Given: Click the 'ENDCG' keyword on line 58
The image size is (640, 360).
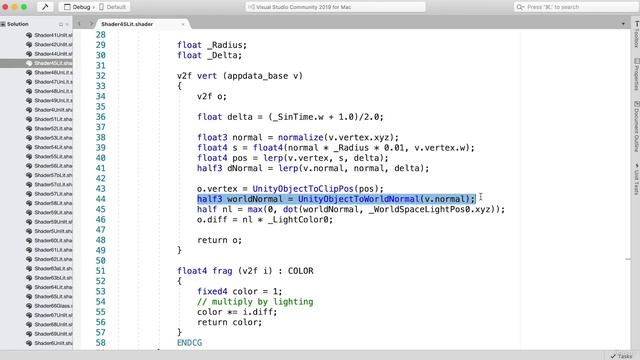Looking at the screenshot, I should click(189, 343).
